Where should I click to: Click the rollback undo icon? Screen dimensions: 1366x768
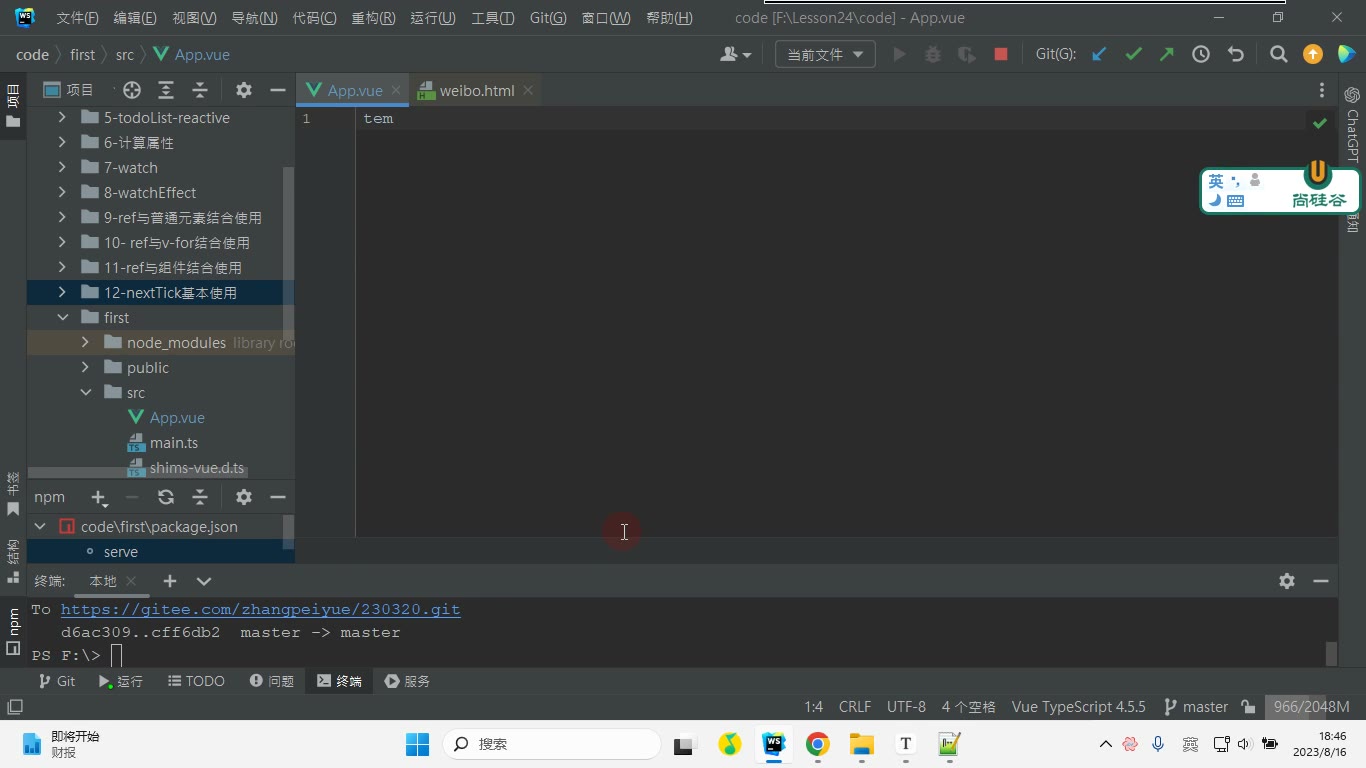coord(1236,55)
